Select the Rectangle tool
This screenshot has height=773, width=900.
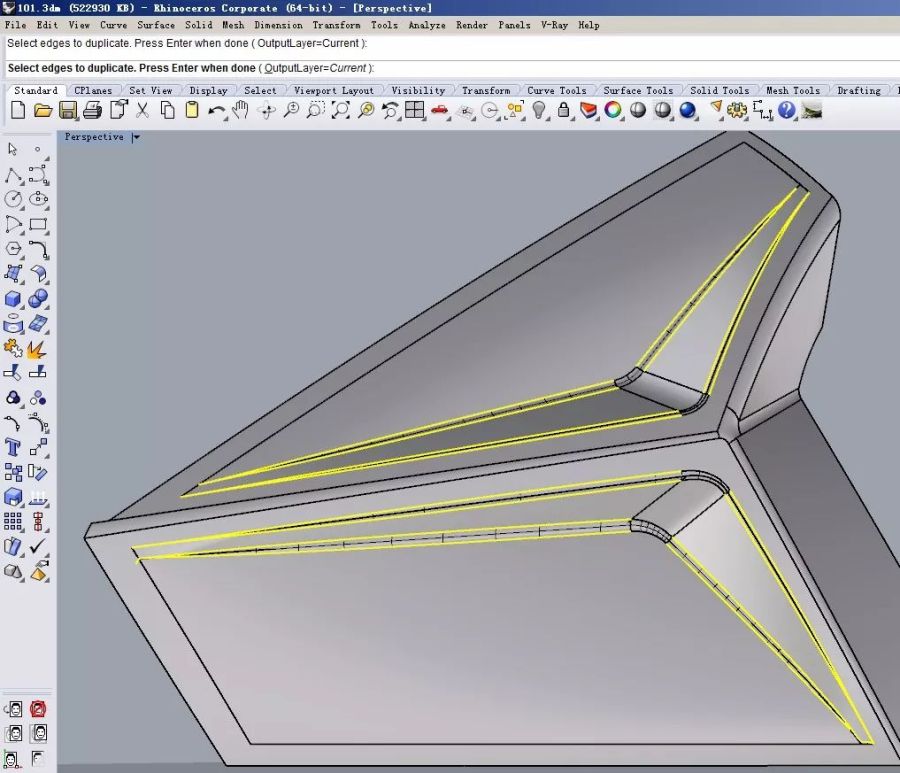click(x=39, y=224)
